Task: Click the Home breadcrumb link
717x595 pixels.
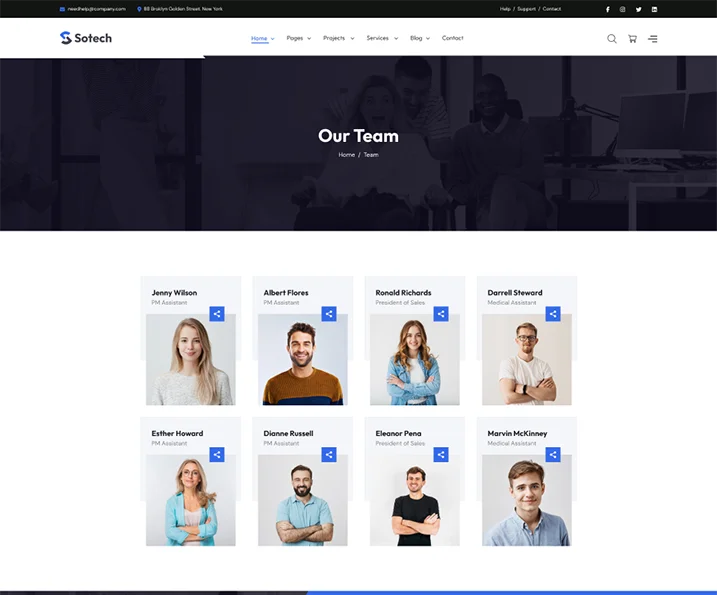Action: tap(346, 155)
